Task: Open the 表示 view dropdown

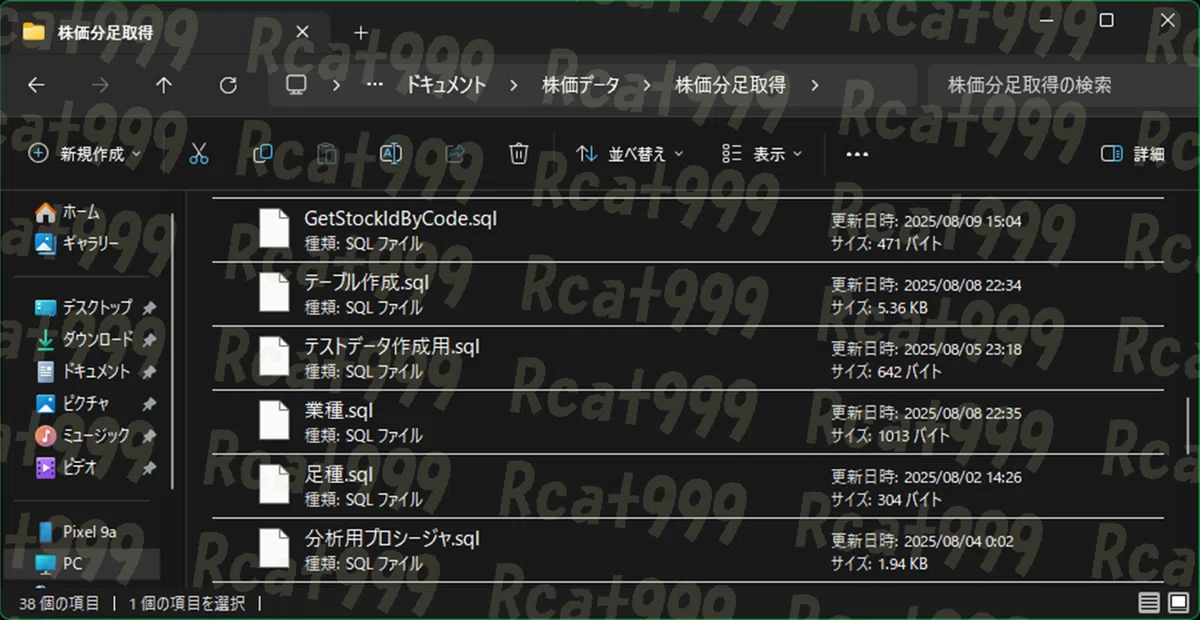Action: (x=762, y=154)
